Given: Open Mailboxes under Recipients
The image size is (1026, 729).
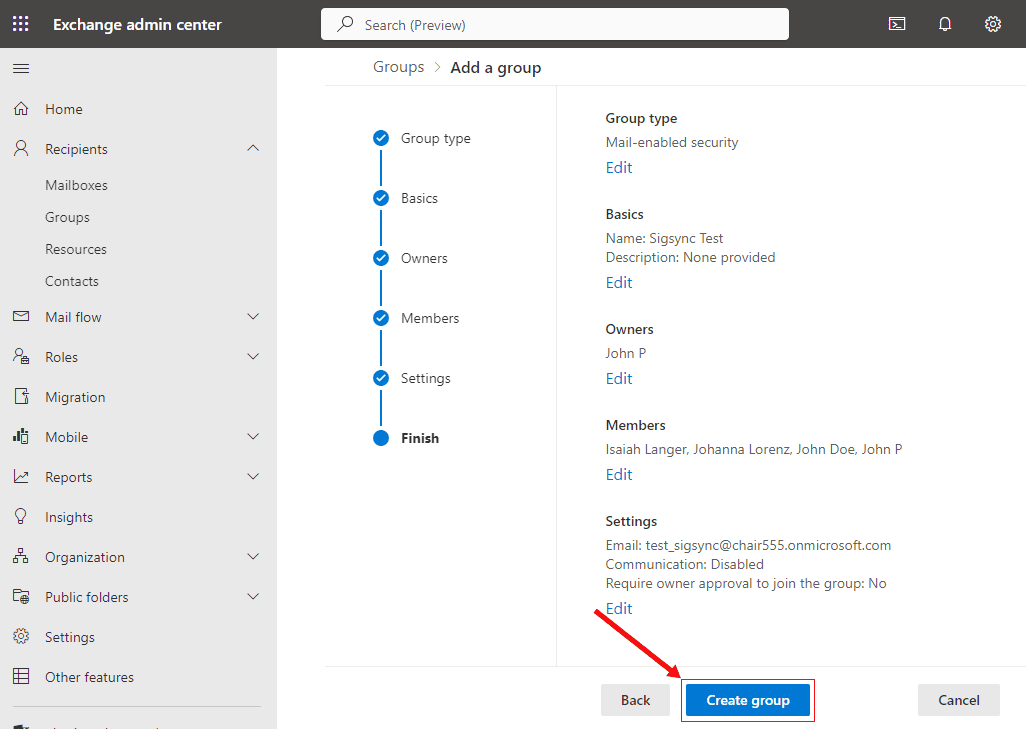Looking at the screenshot, I should (x=76, y=185).
